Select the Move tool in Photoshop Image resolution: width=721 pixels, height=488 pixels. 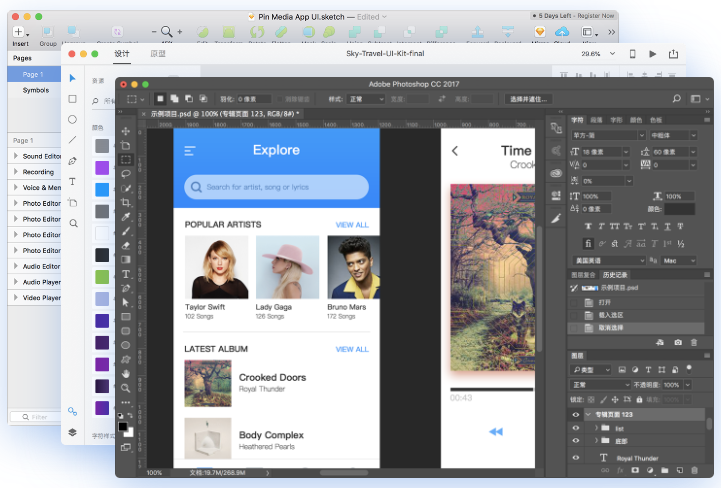click(126, 132)
